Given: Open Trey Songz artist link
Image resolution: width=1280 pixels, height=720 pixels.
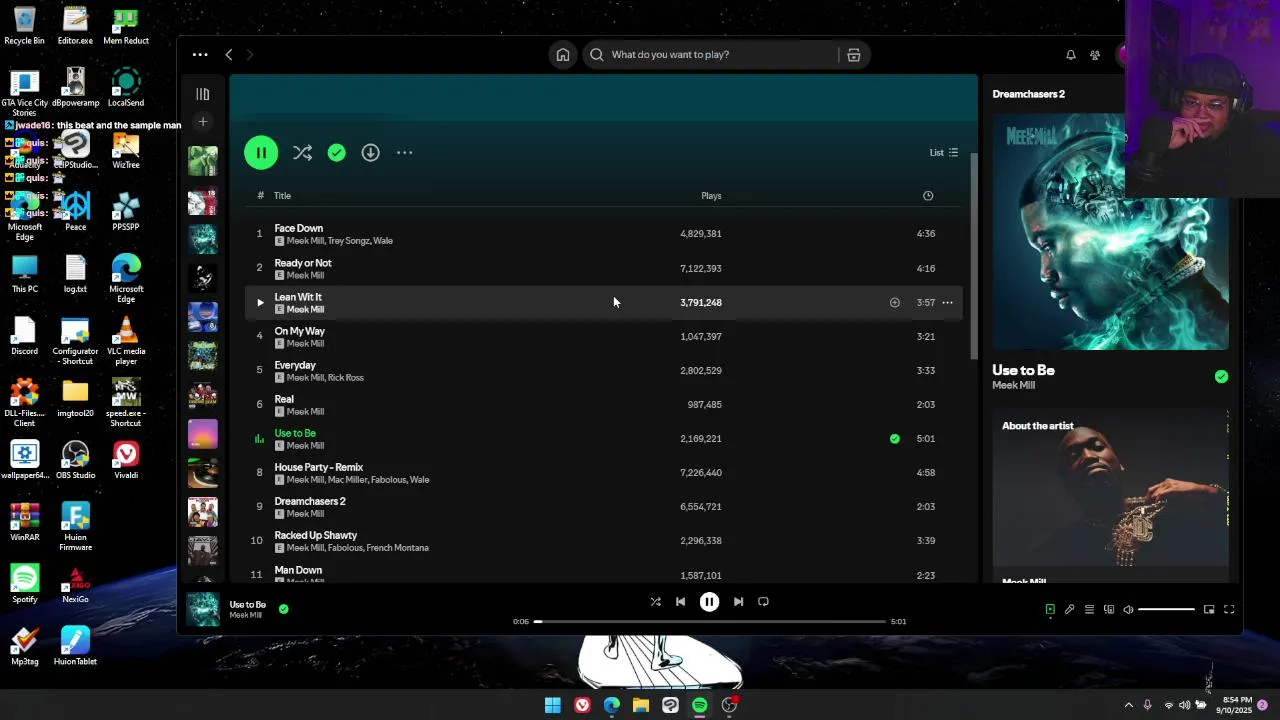Looking at the screenshot, I should (x=348, y=241).
